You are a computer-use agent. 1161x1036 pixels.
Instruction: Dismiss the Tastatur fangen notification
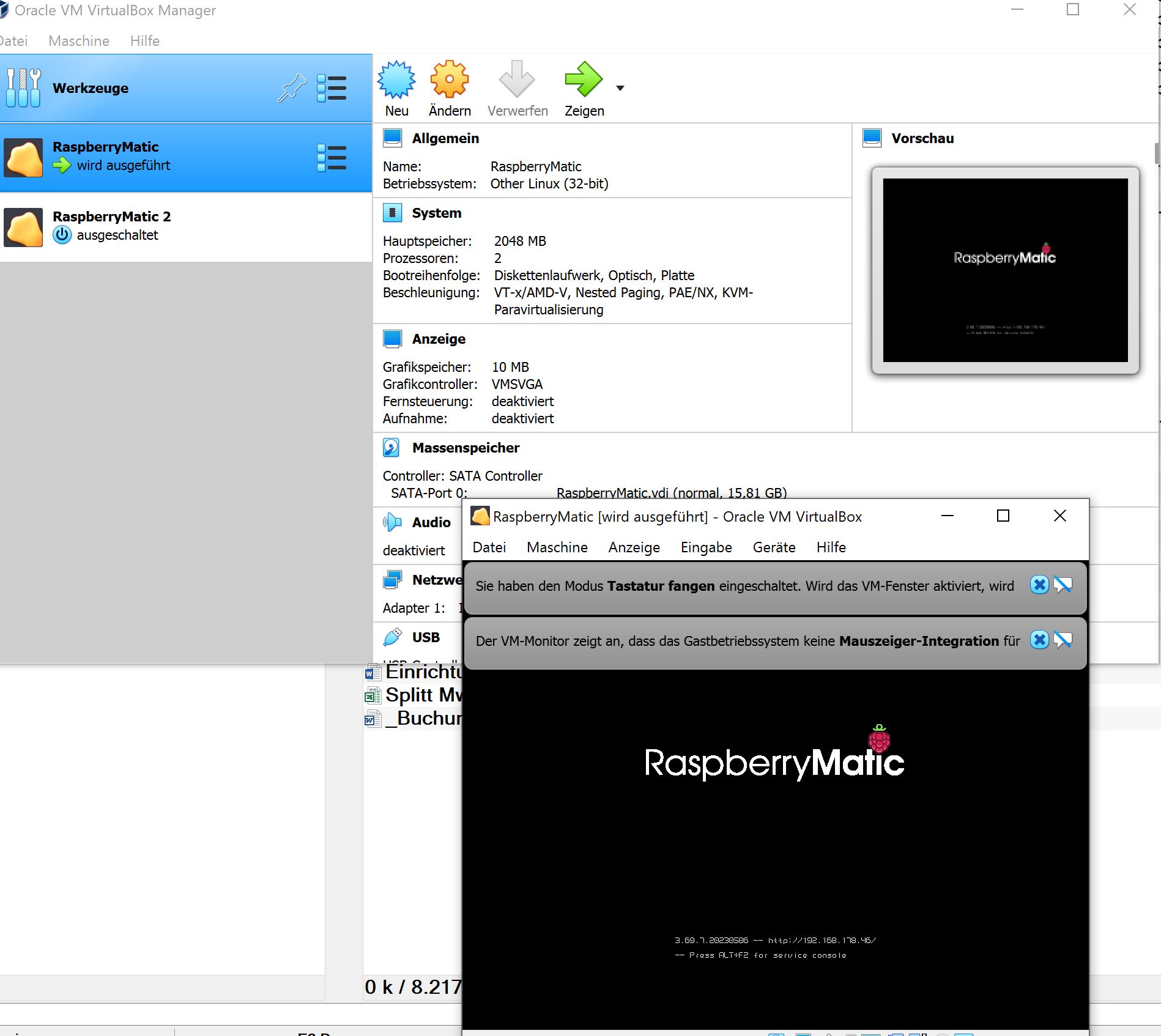[x=1039, y=585]
